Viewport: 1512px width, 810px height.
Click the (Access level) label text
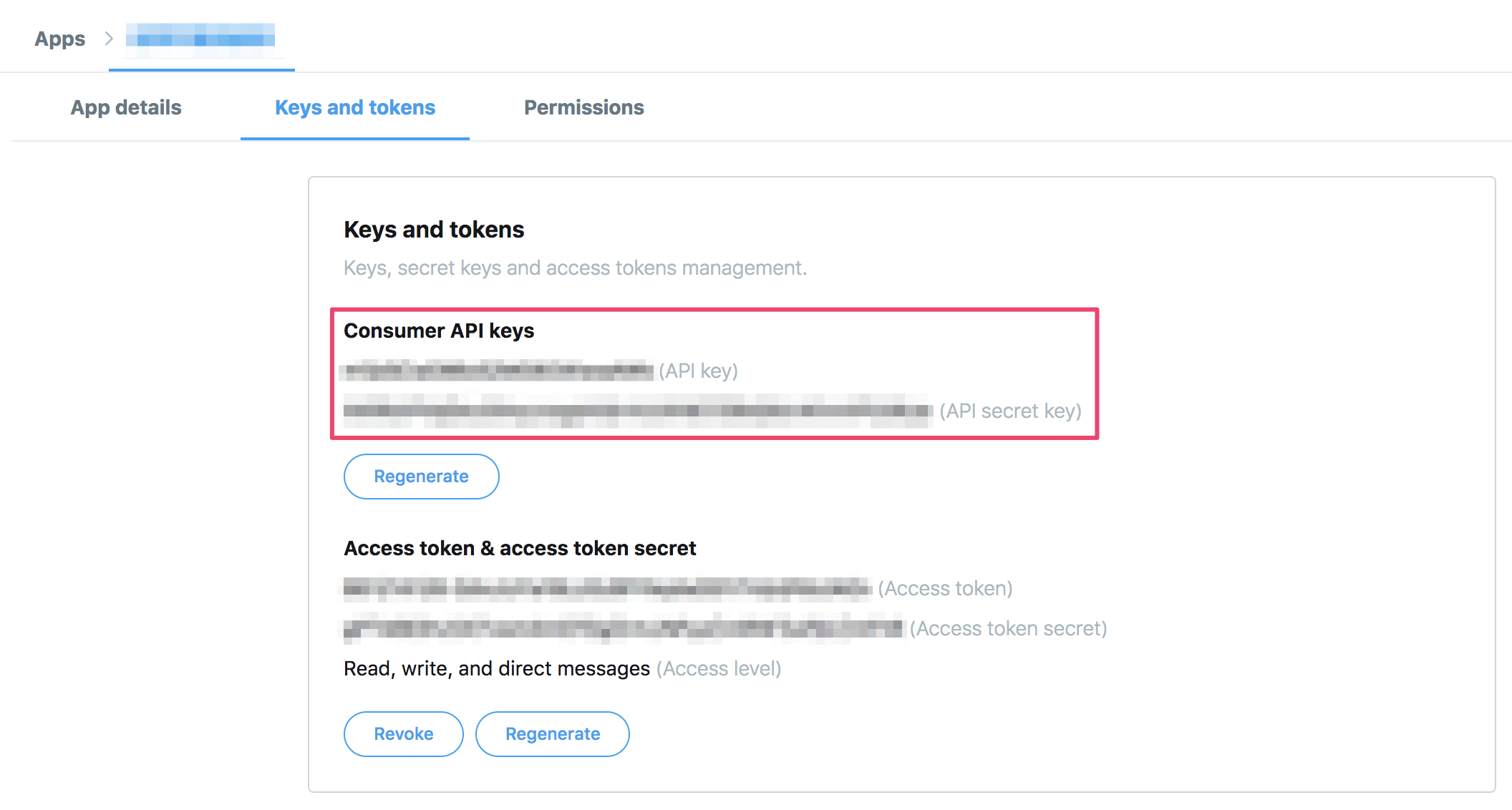718,668
